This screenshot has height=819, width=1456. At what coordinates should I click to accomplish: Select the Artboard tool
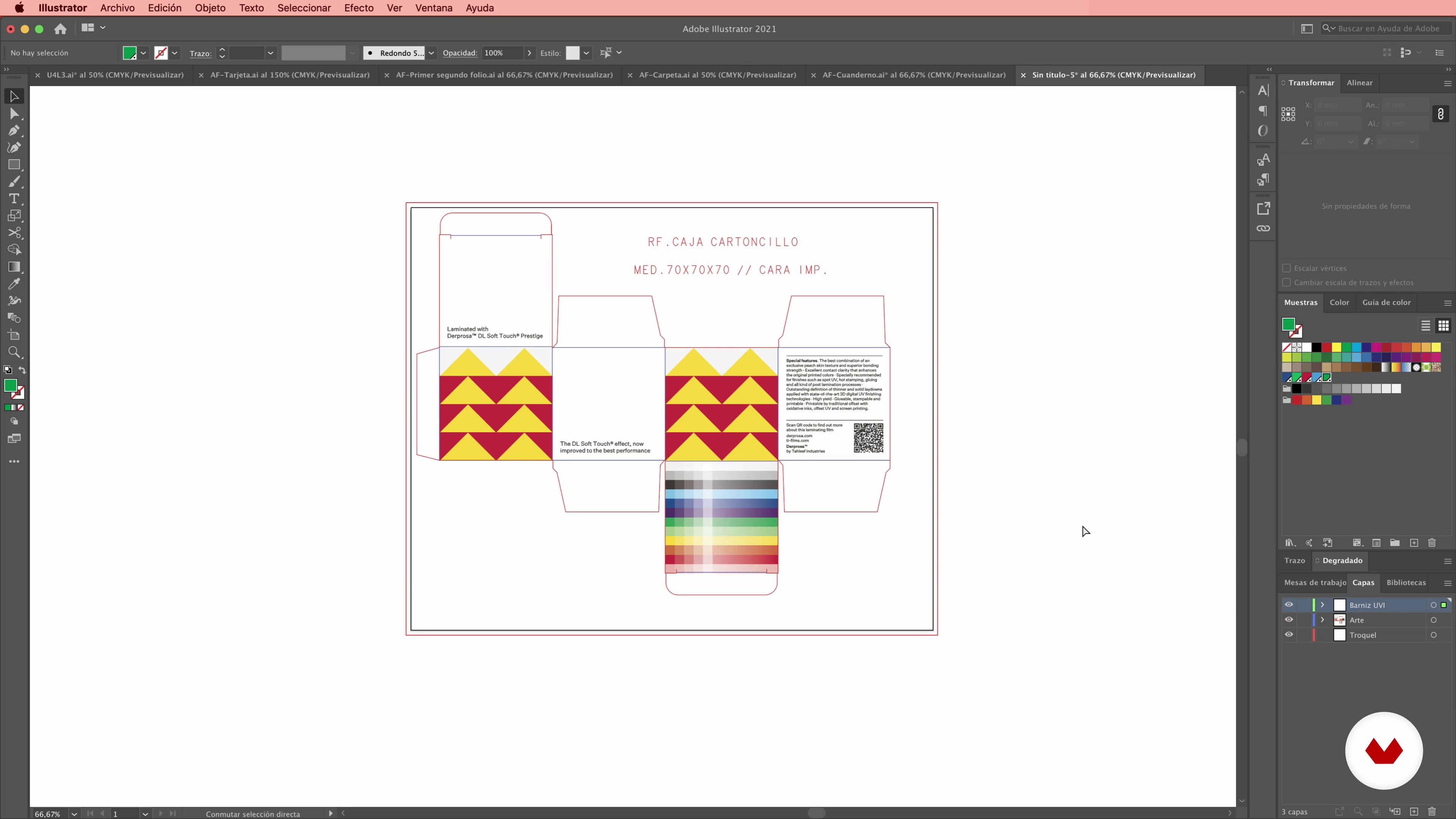point(14,335)
